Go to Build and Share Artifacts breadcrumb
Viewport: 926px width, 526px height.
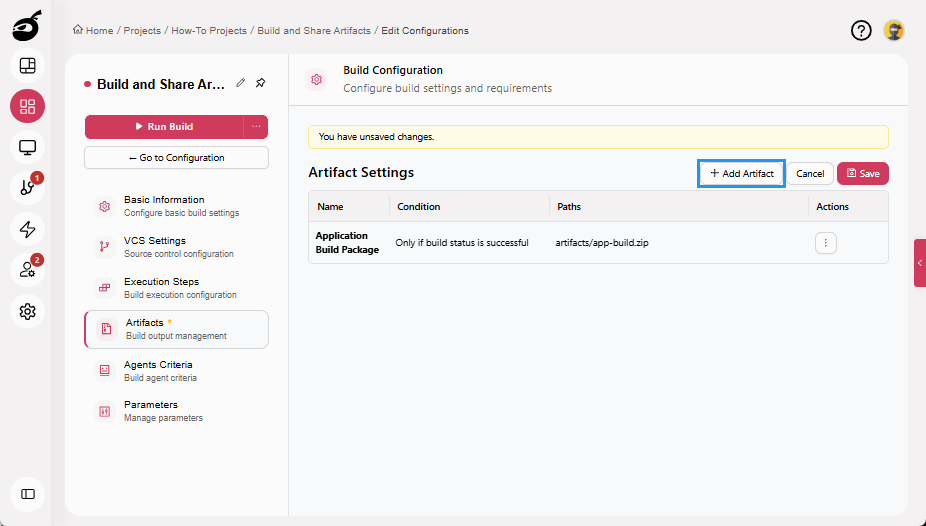pos(314,31)
